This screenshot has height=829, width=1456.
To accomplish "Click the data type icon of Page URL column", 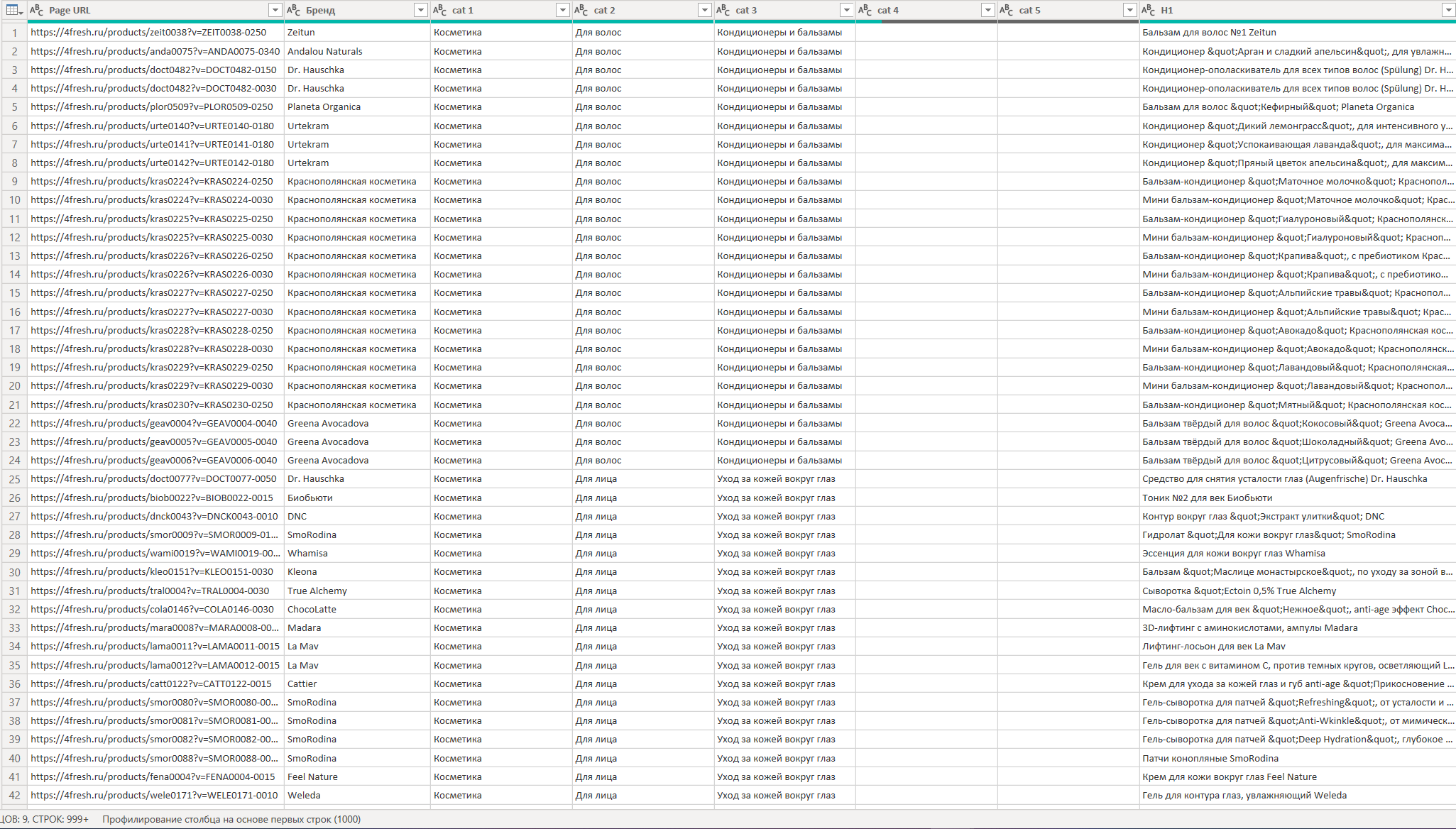I will click(x=36, y=10).
